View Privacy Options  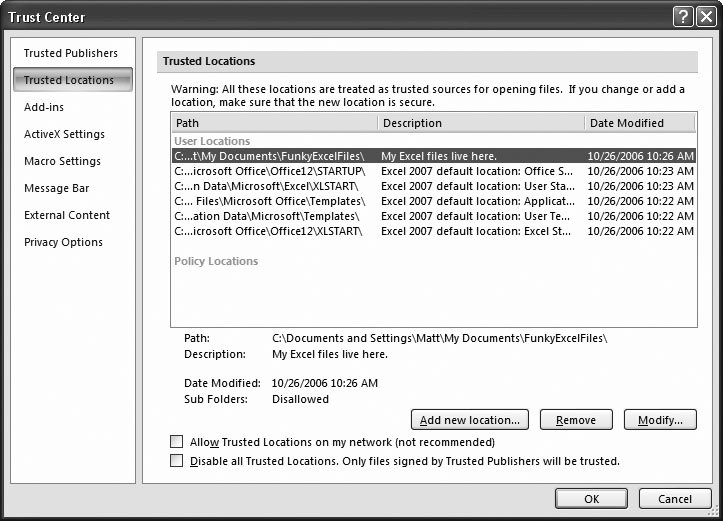tap(63, 242)
